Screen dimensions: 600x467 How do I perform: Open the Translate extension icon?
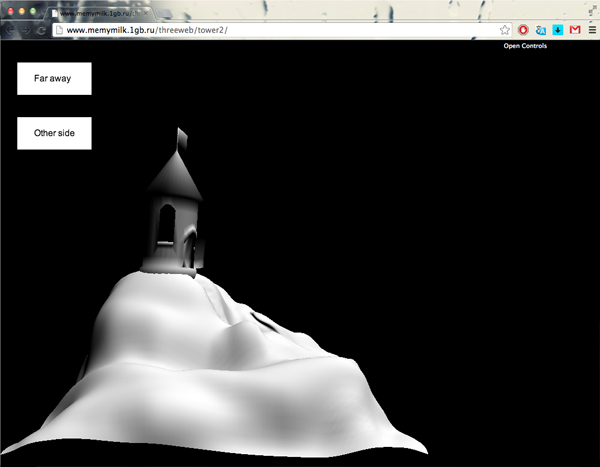click(540, 30)
